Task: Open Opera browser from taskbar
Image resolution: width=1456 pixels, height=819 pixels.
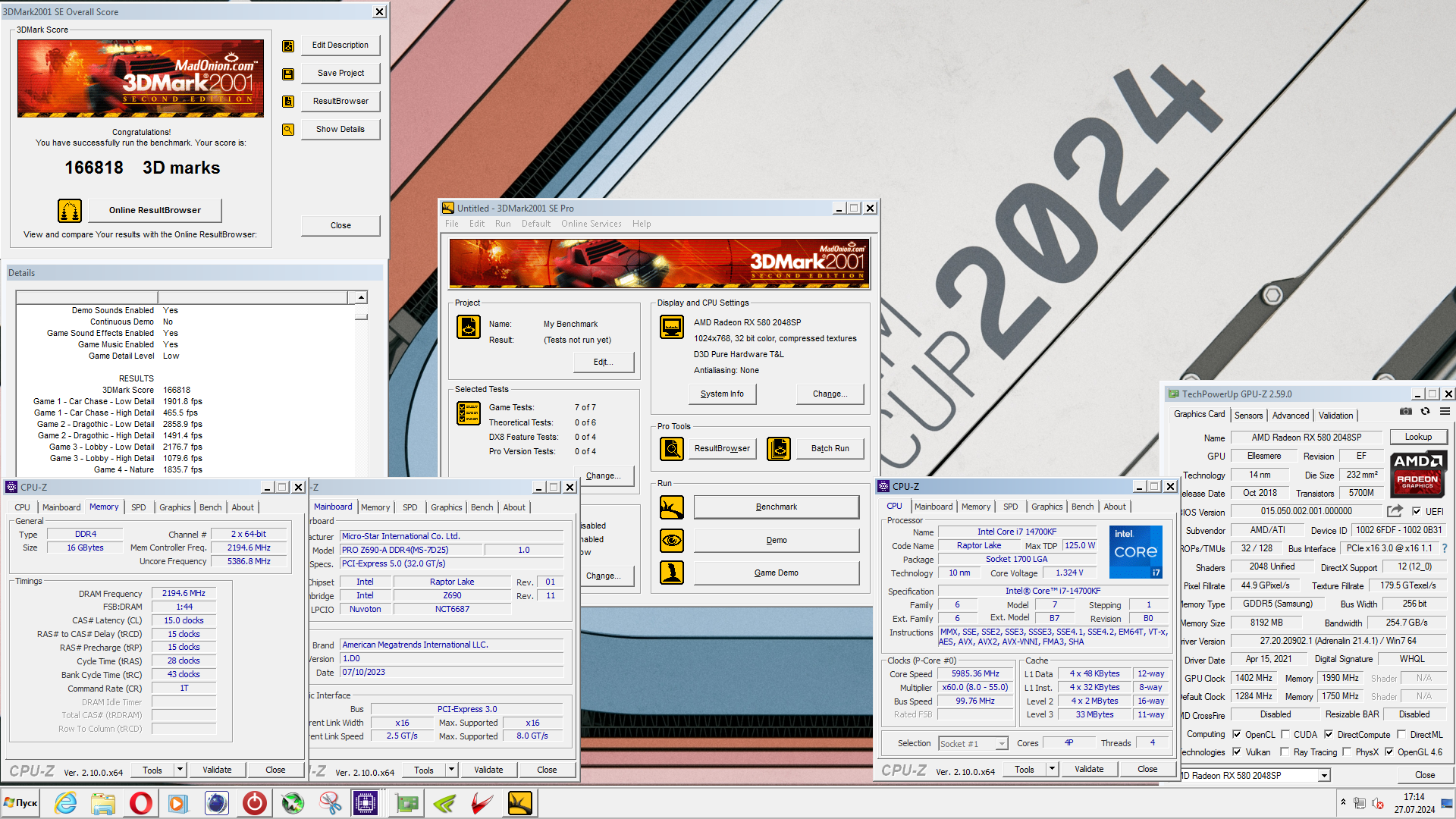Action: [141, 803]
